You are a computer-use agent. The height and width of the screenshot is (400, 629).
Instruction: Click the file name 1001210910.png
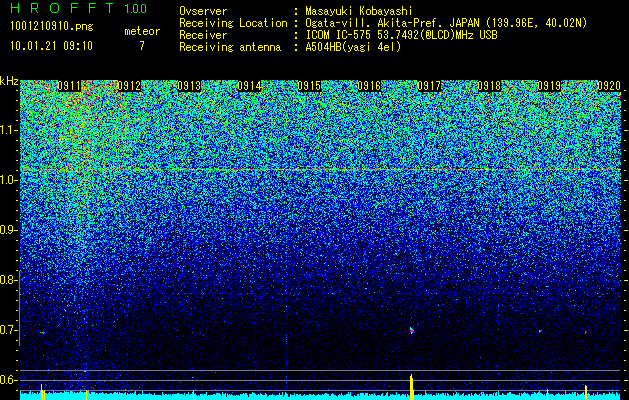tap(51, 26)
